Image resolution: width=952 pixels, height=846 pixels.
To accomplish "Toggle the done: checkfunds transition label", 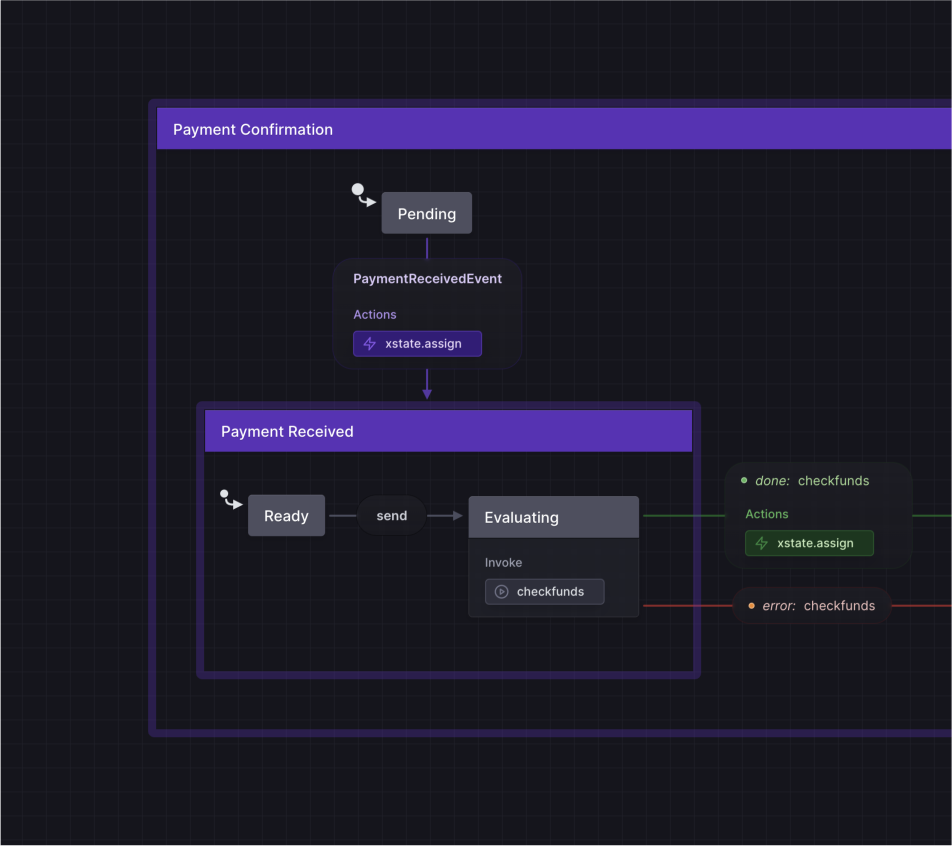I will click(x=812, y=481).
